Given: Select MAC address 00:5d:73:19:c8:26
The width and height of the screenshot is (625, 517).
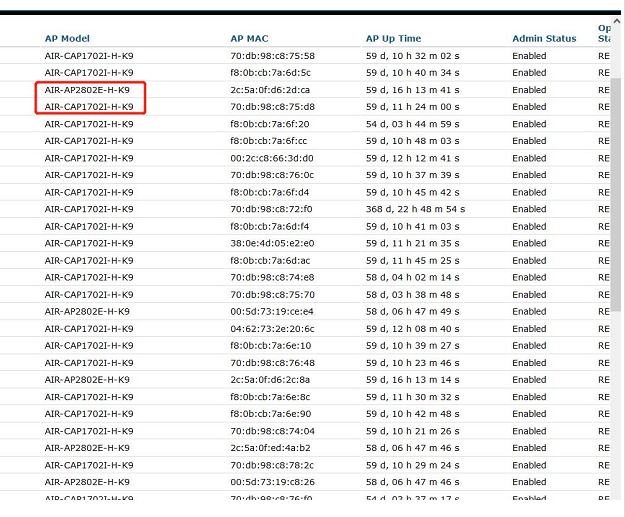Looking at the screenshot, I should 273,482.
